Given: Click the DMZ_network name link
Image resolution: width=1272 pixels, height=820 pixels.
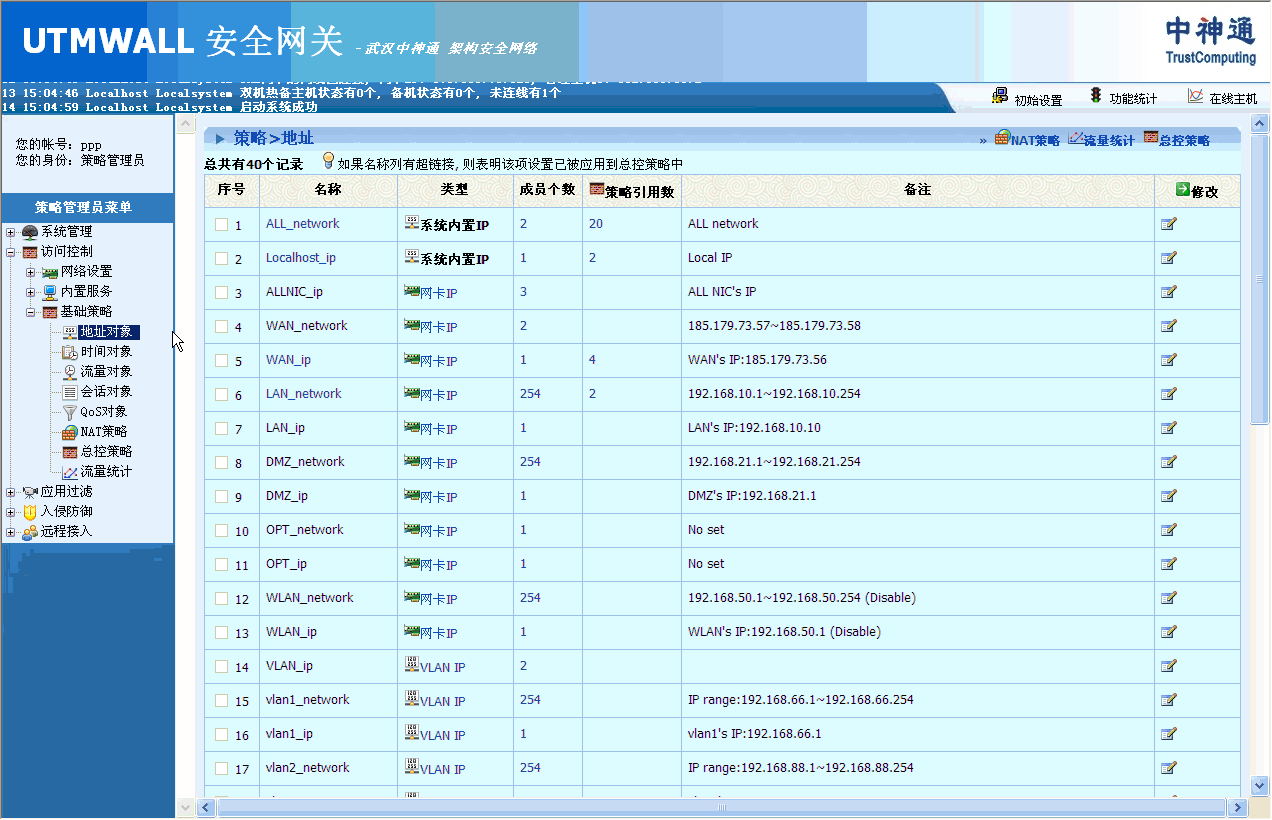Looking at the screenshot, I should (304, 462).
